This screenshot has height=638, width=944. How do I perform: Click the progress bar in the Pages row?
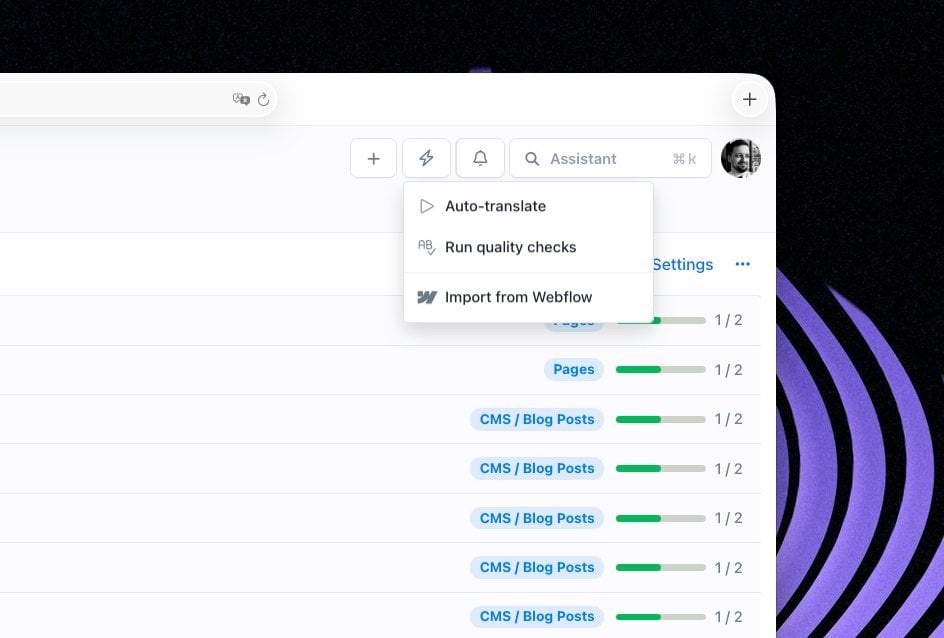click(x=660, y=370)
